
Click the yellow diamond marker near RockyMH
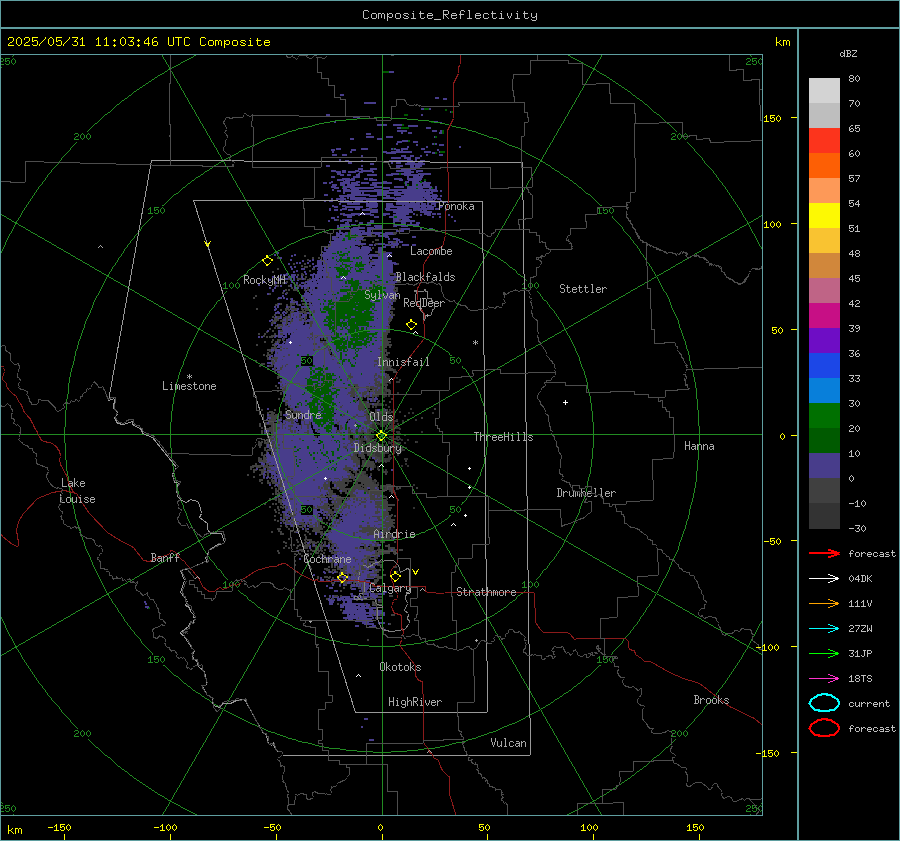[267, 261]
